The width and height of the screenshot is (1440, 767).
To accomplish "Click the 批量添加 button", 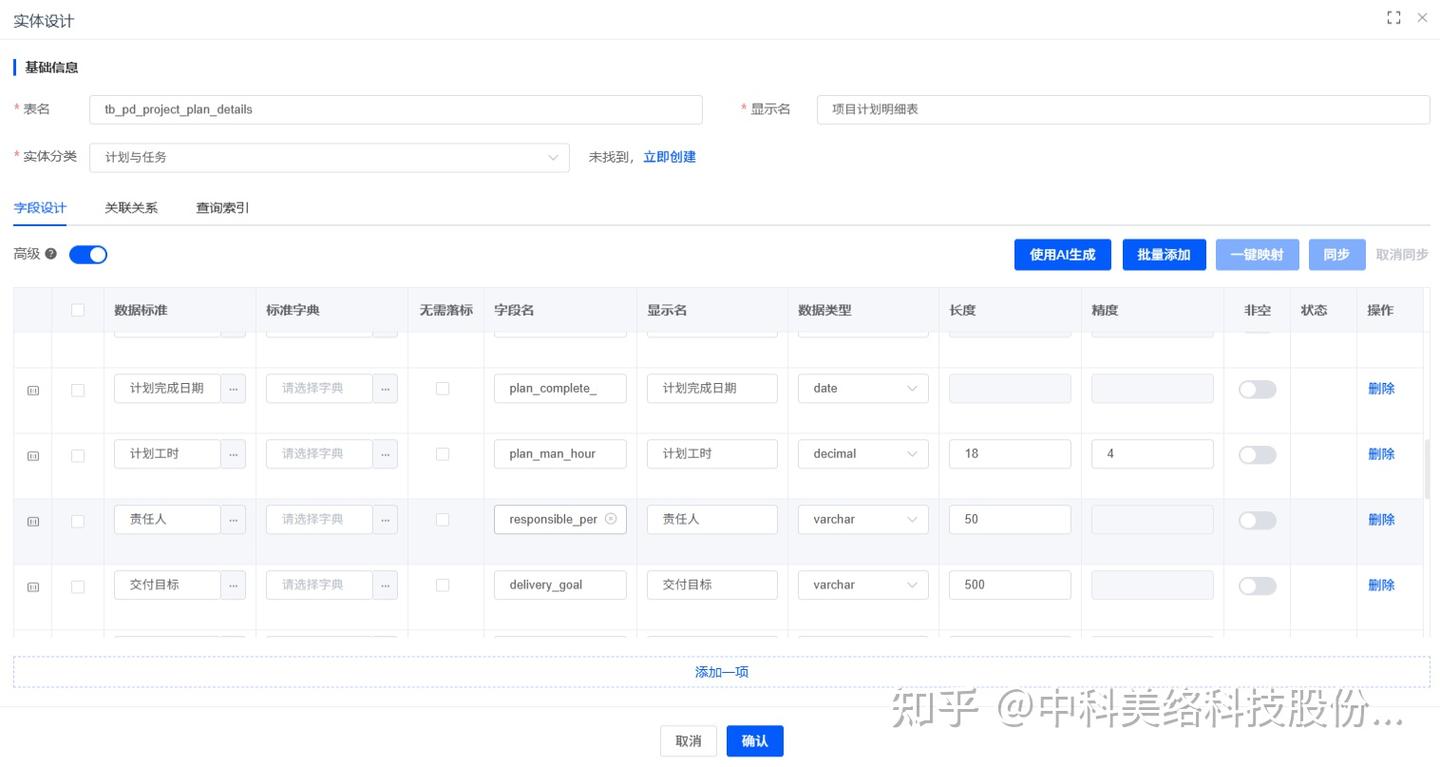I will click(1164, 255).
